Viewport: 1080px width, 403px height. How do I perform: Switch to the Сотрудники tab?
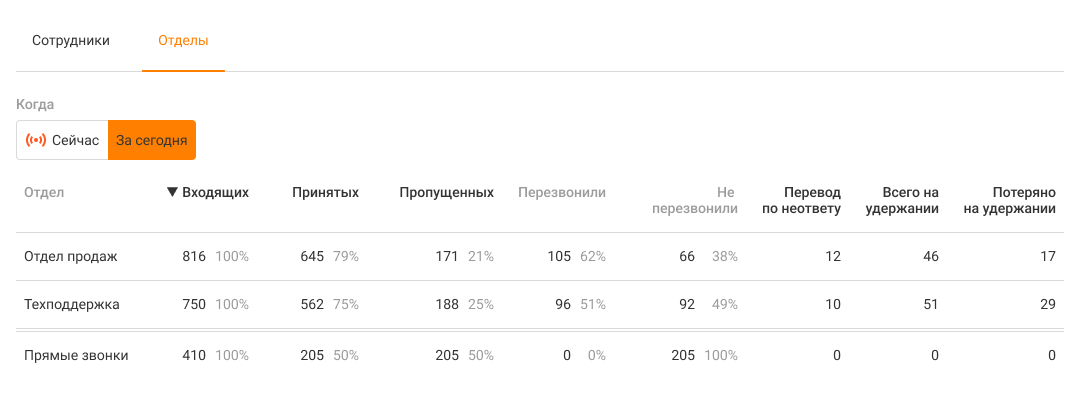(x=71, y=41)
